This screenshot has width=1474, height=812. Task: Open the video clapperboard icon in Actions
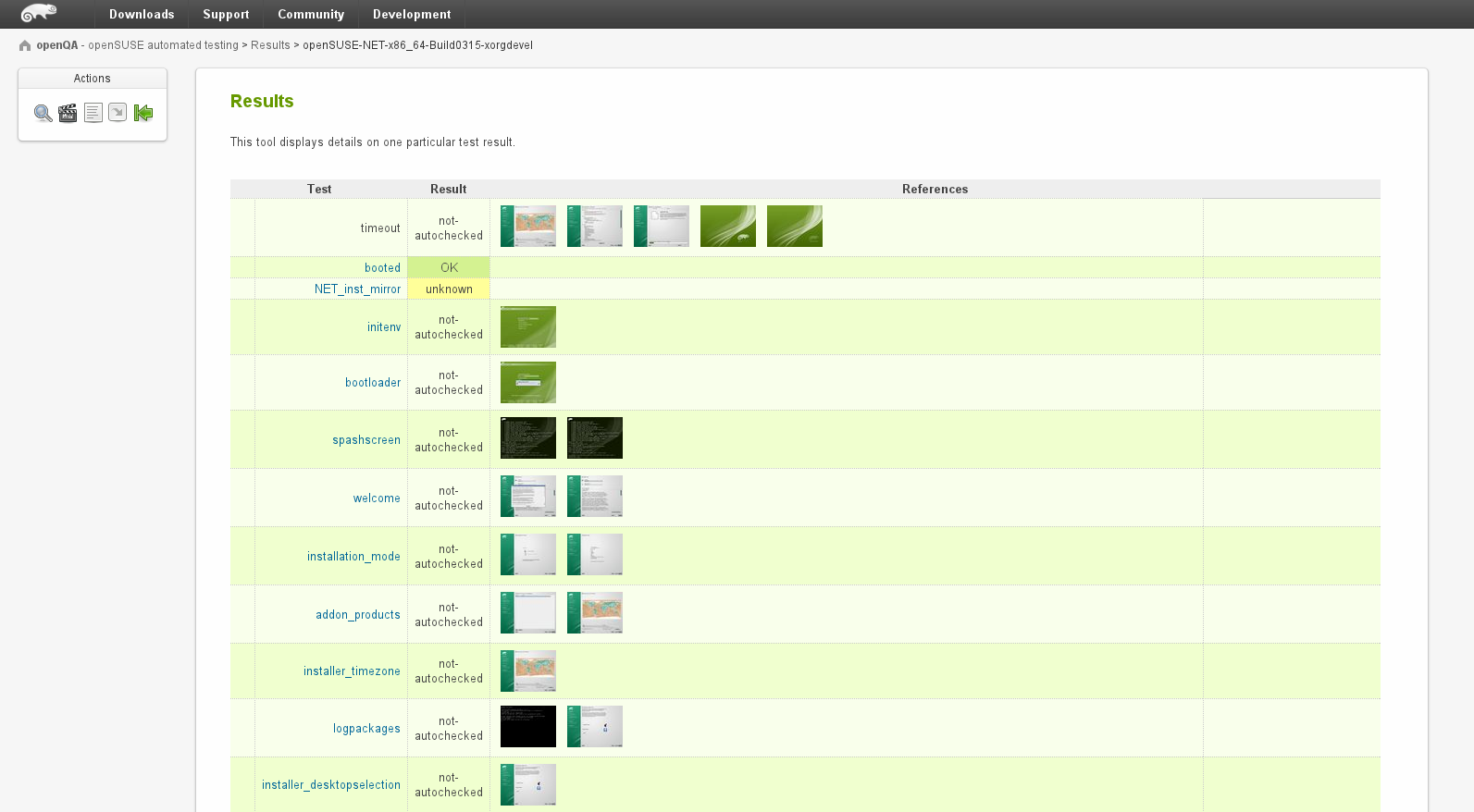pos(68,113)
